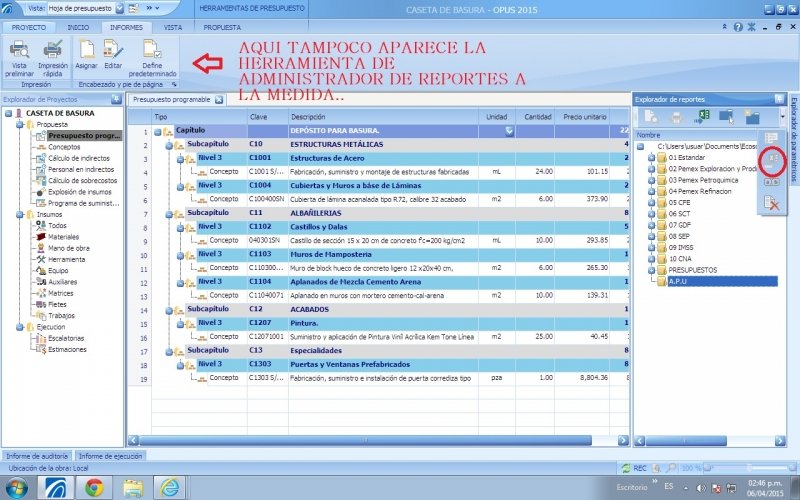
Task: Collapse the Insumos tree node
Action: pos(19,214)
